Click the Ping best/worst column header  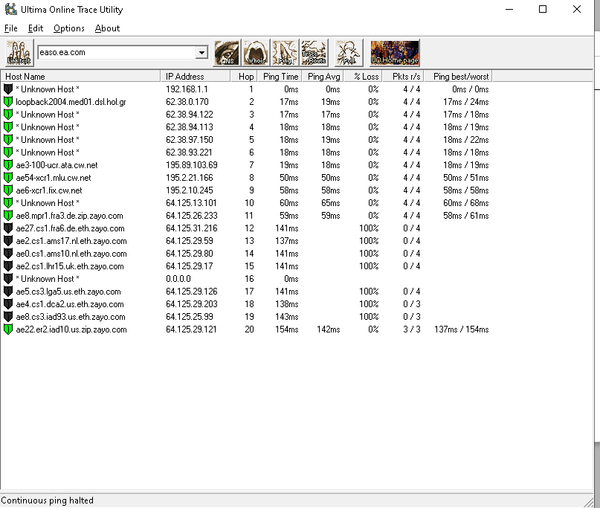(458, 77)
